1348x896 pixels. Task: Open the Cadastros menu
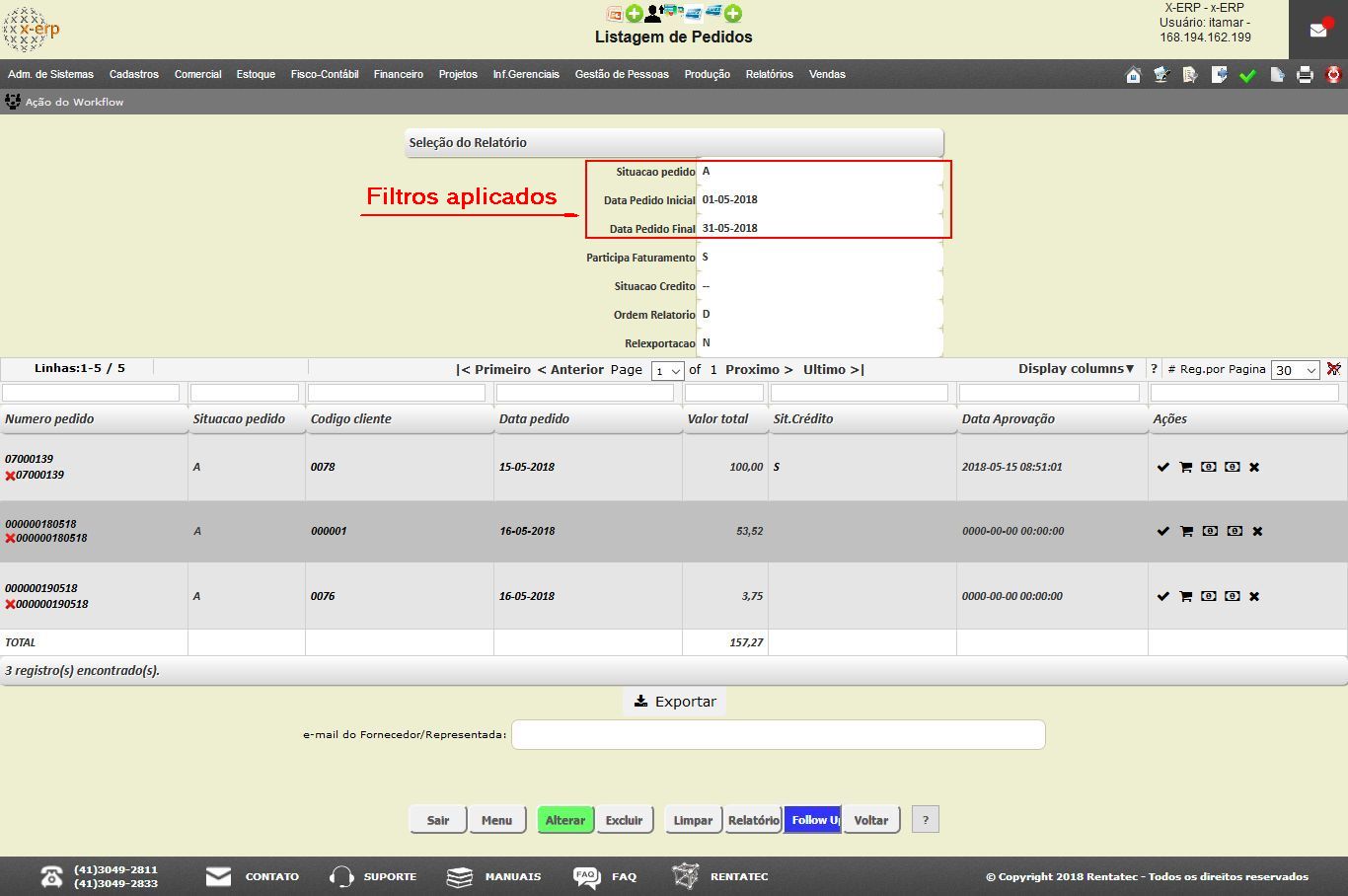coord(134,74)
